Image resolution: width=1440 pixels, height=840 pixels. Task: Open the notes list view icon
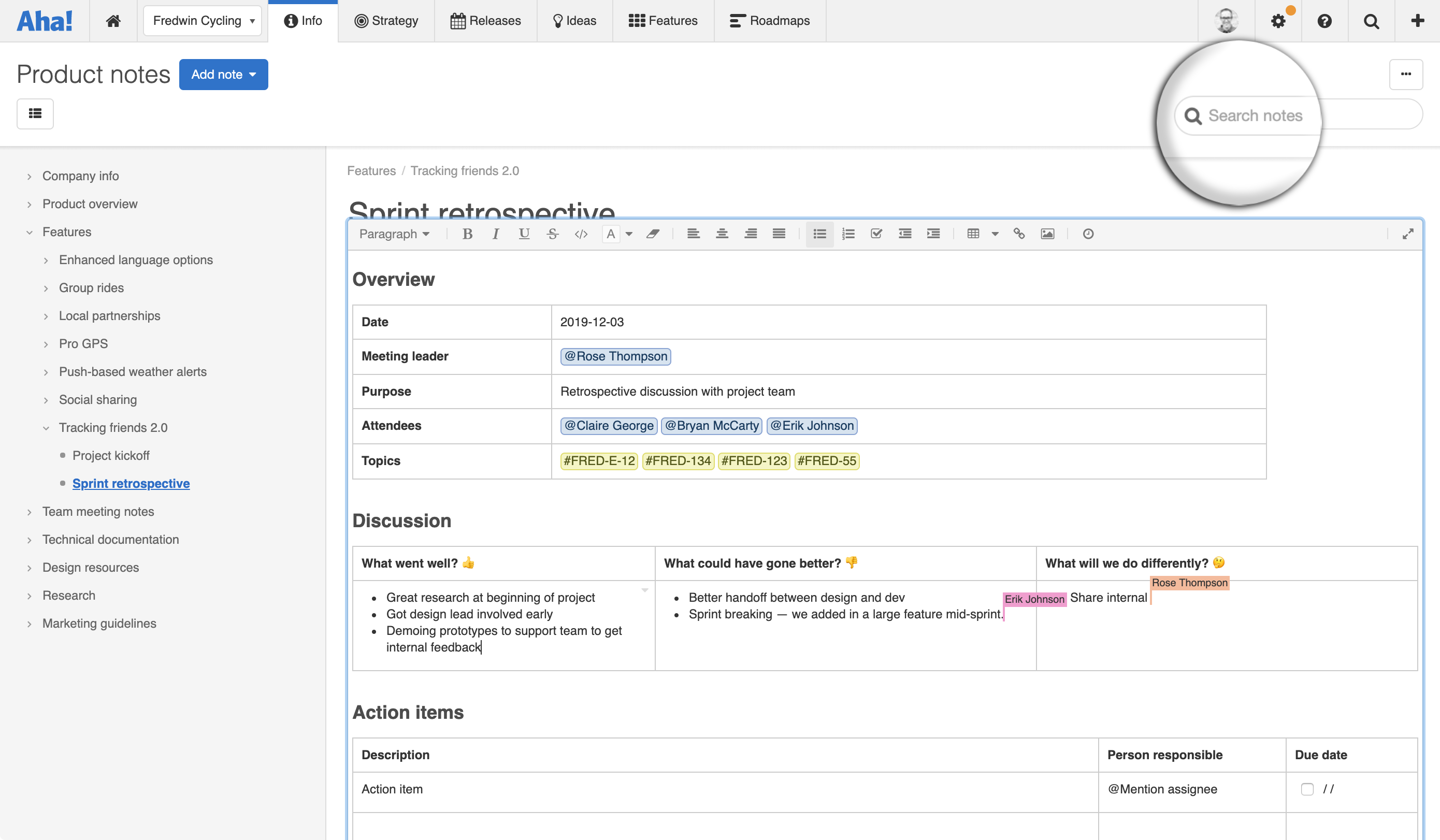coord(35,114)
